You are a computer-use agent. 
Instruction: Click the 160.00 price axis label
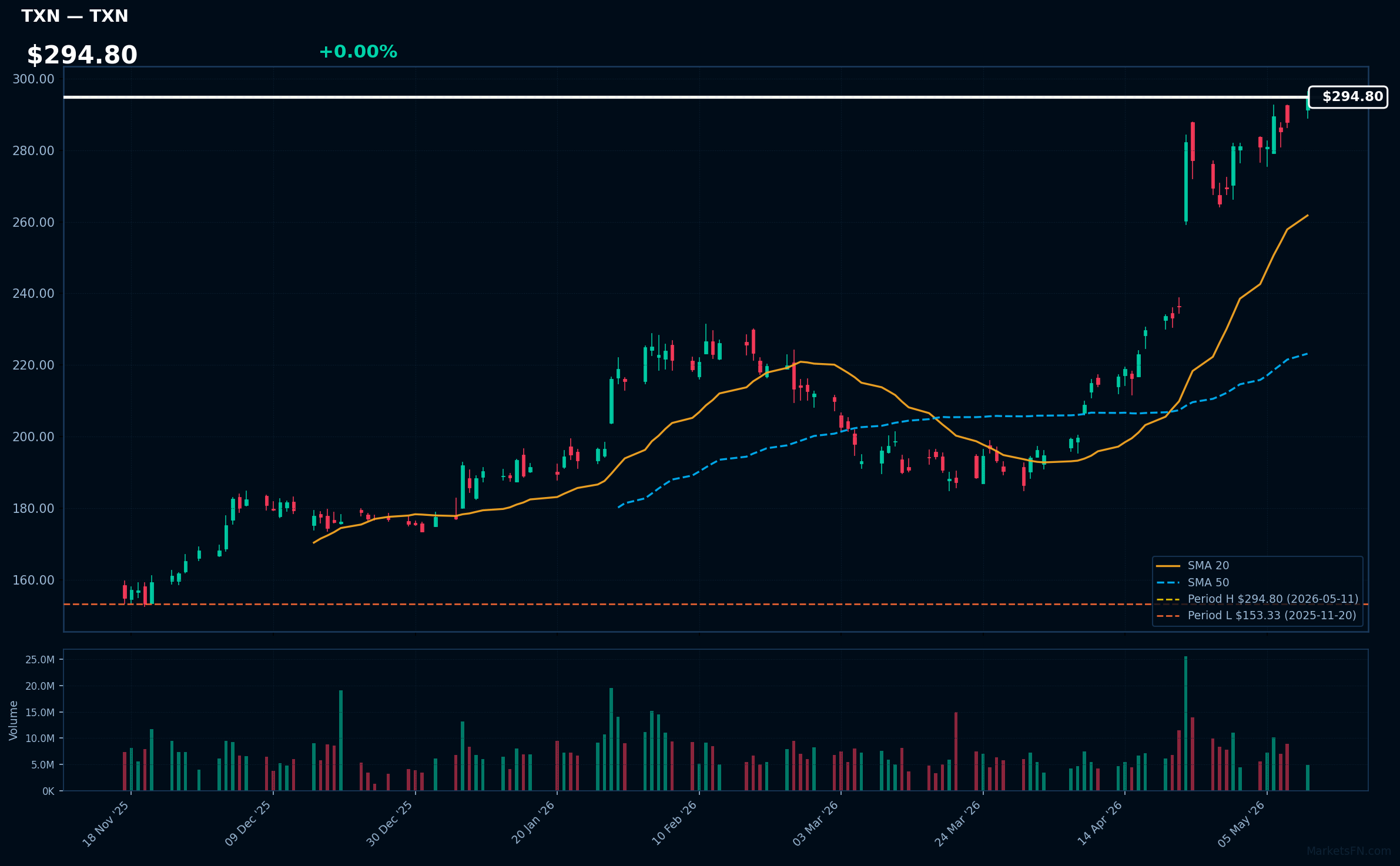click(34, 580)
